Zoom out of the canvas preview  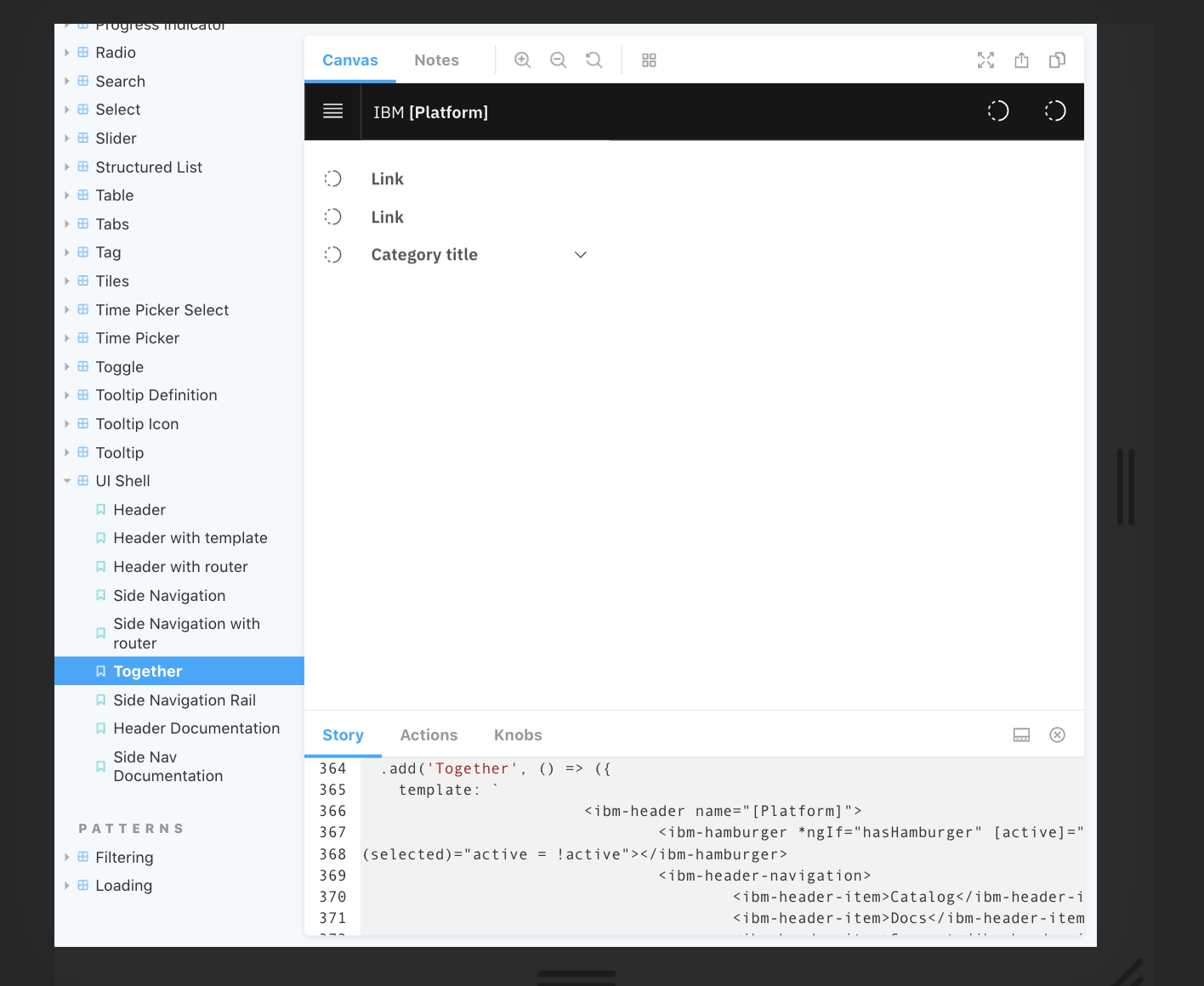558,59
